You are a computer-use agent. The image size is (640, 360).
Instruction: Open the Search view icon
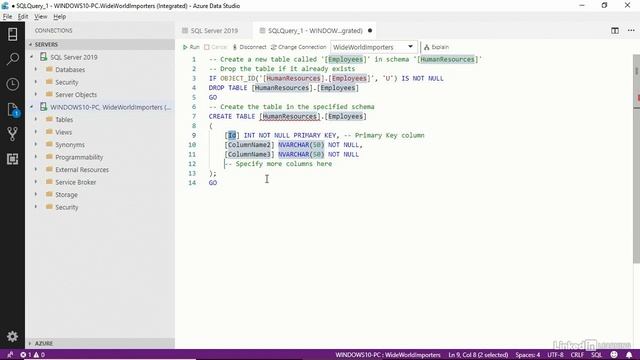12,59
